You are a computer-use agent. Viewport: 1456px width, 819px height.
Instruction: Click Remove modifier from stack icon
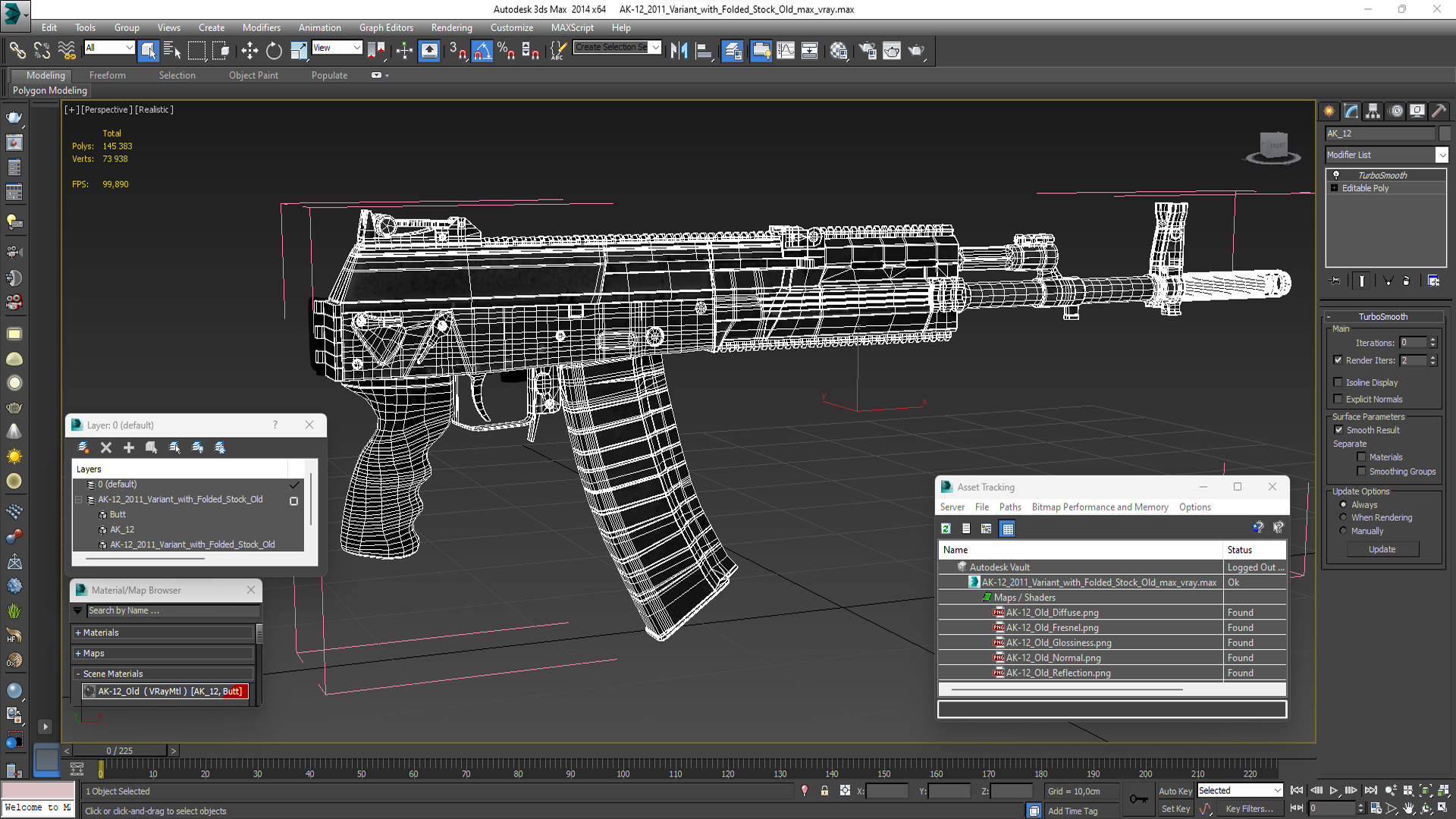pyautogui.click(x=1406, y=281)
